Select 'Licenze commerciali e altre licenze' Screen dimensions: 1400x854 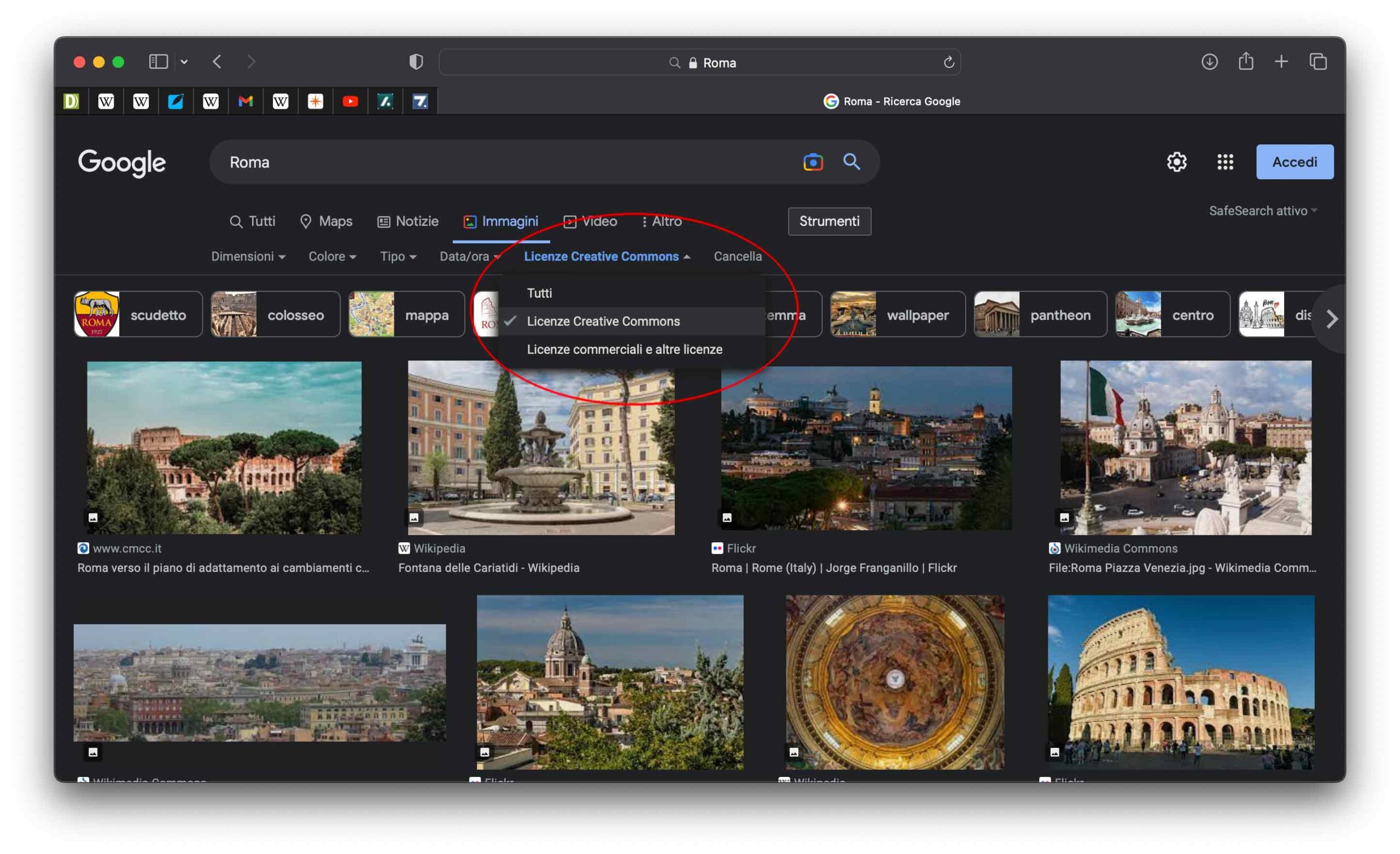pyautogui.click(x=625, y=349)
